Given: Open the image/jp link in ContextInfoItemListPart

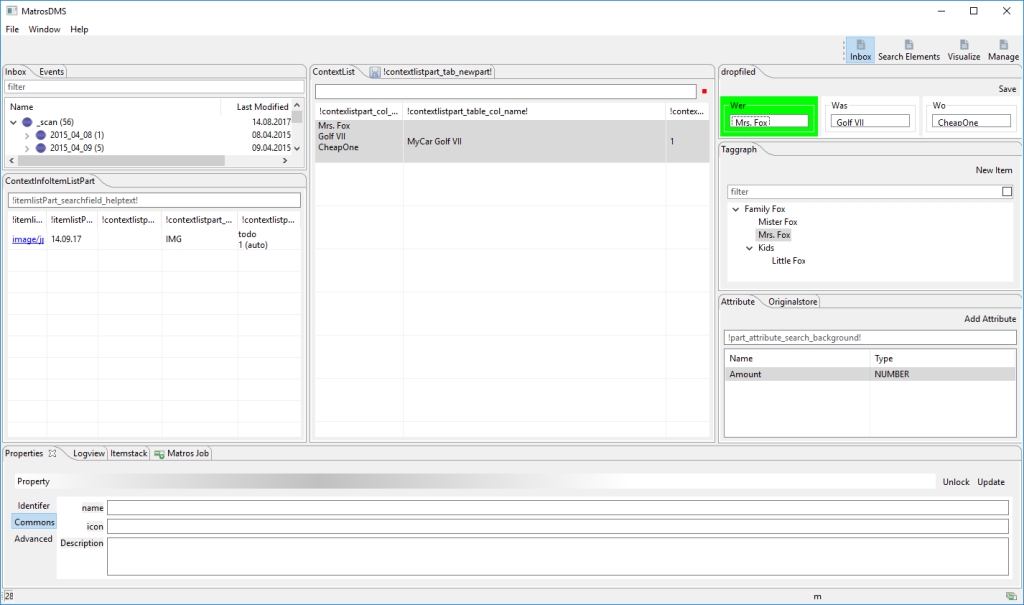Looking at the screenshot, I should tap(25, 238).
